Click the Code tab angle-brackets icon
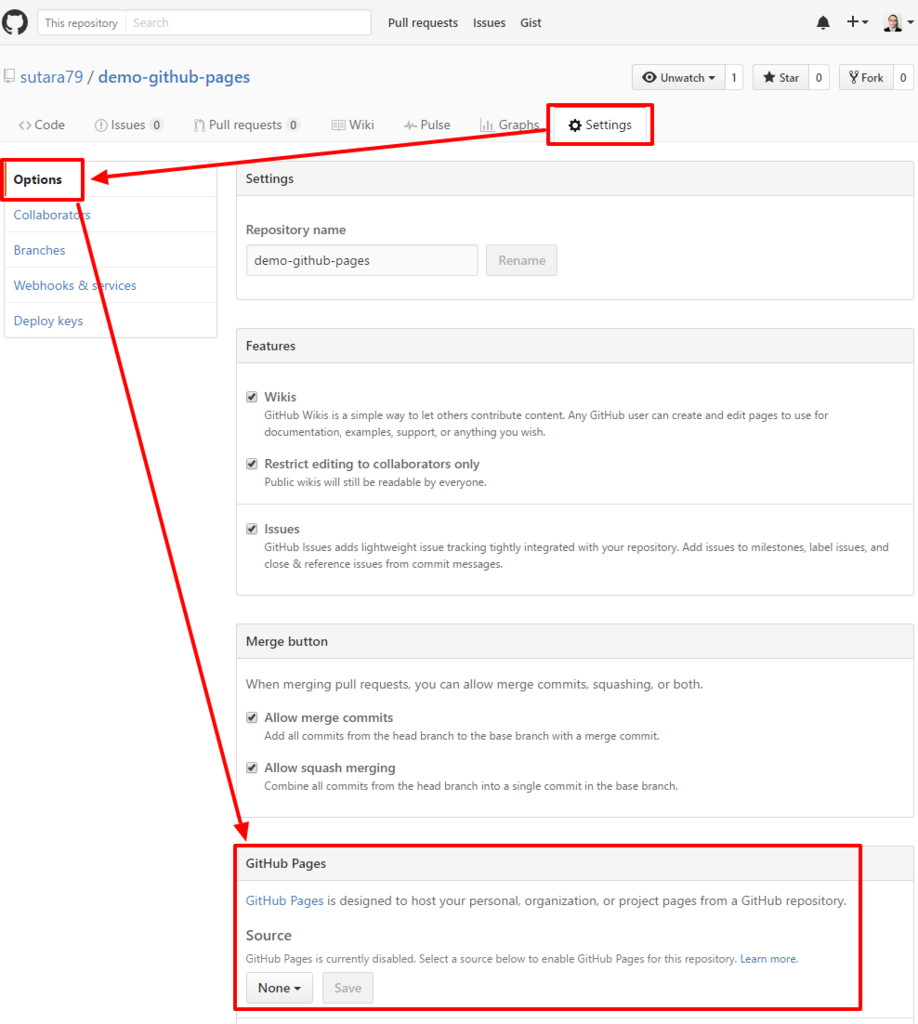Image resolution: width=918 pixels, height=1024 pixels. pos(25,125)
